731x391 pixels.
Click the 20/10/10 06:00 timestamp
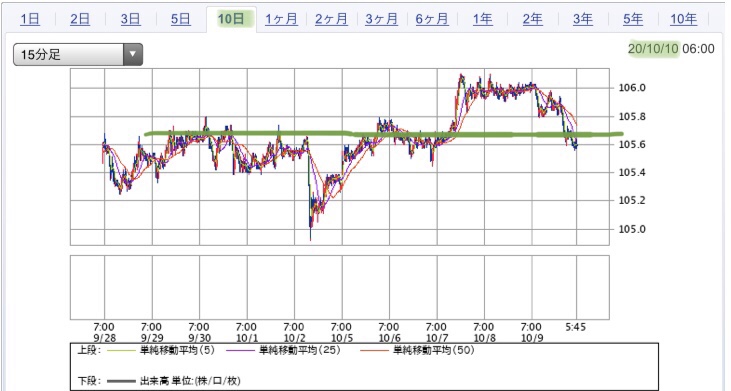click(671, 48)
